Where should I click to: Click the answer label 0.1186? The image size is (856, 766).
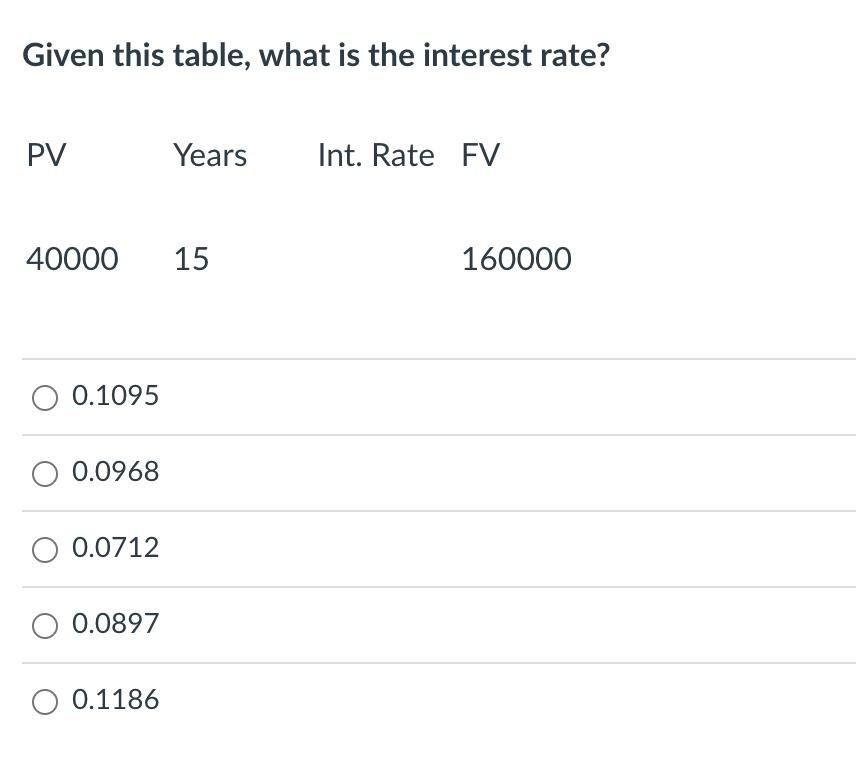pyautogui.click(x=116, y=699)
